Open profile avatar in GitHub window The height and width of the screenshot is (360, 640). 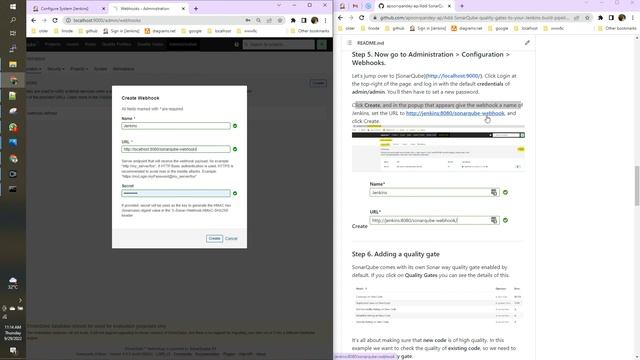point(622,18)
